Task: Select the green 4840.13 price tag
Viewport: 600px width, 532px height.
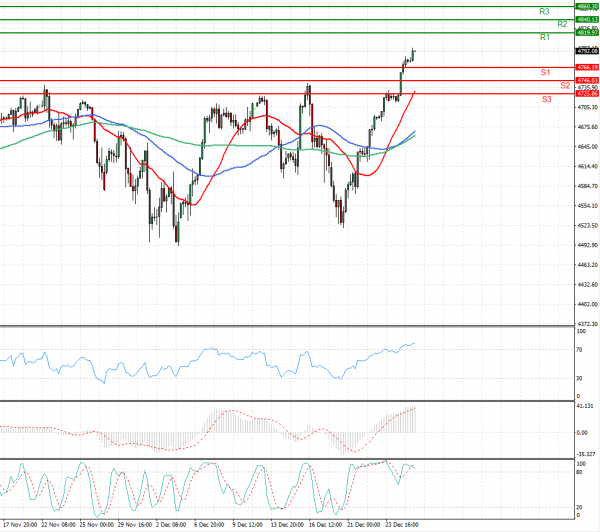Action: 587,20
